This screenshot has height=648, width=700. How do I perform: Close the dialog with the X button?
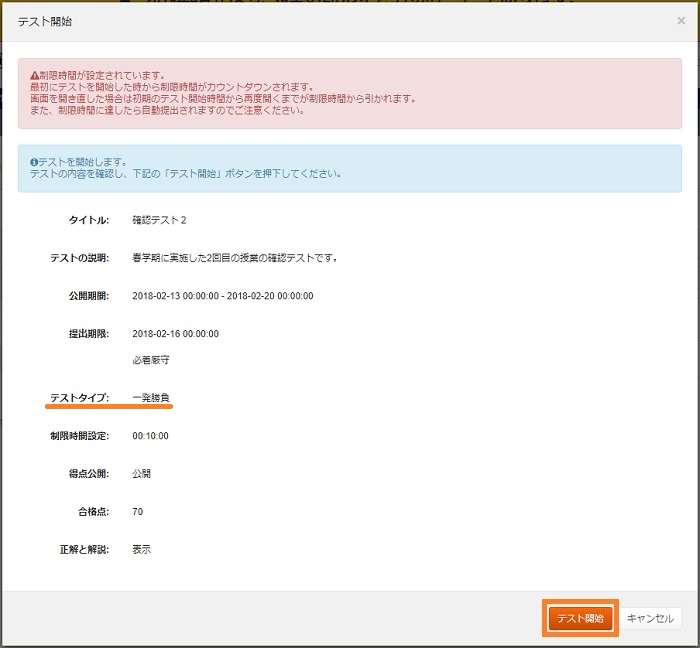[681, 20]
